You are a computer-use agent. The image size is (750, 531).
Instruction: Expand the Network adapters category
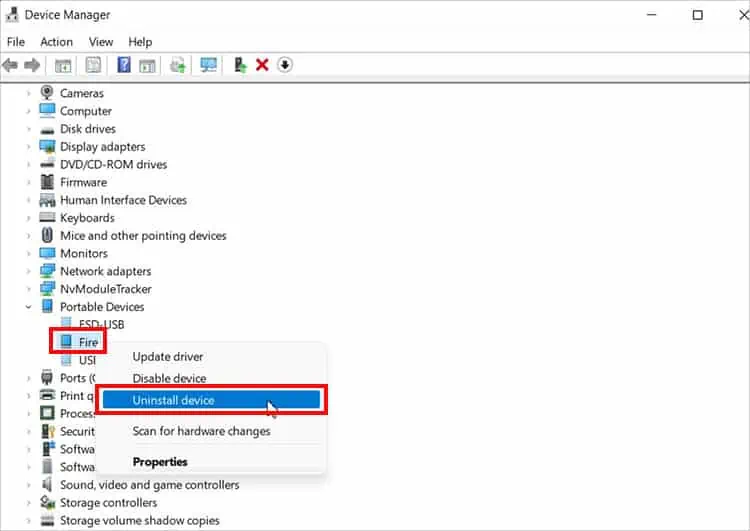point(28,271)
